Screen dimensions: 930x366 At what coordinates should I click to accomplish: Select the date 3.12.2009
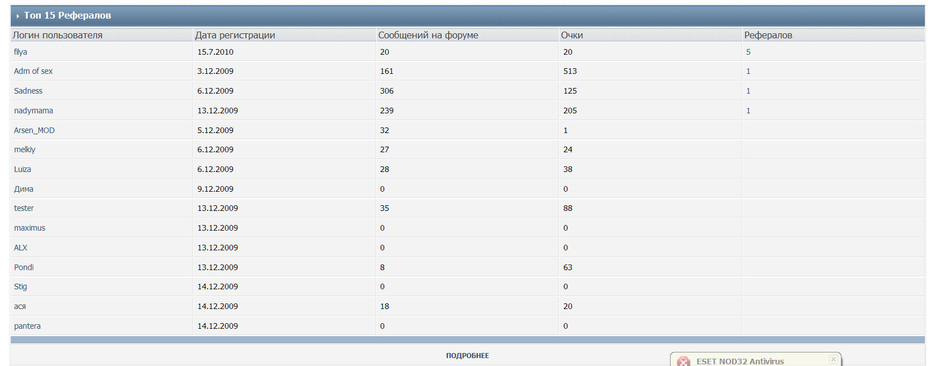pos(215,71)
